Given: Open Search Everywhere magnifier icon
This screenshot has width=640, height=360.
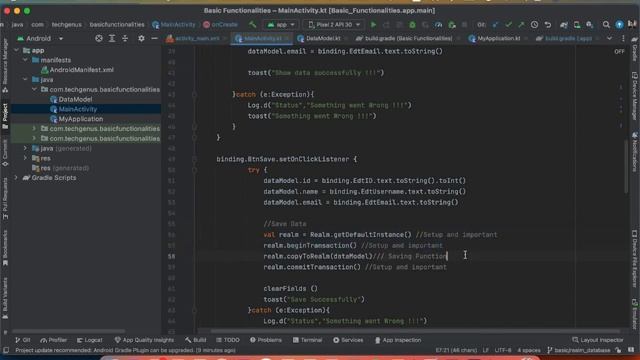Looking at the screenshot, I should 606,25.
